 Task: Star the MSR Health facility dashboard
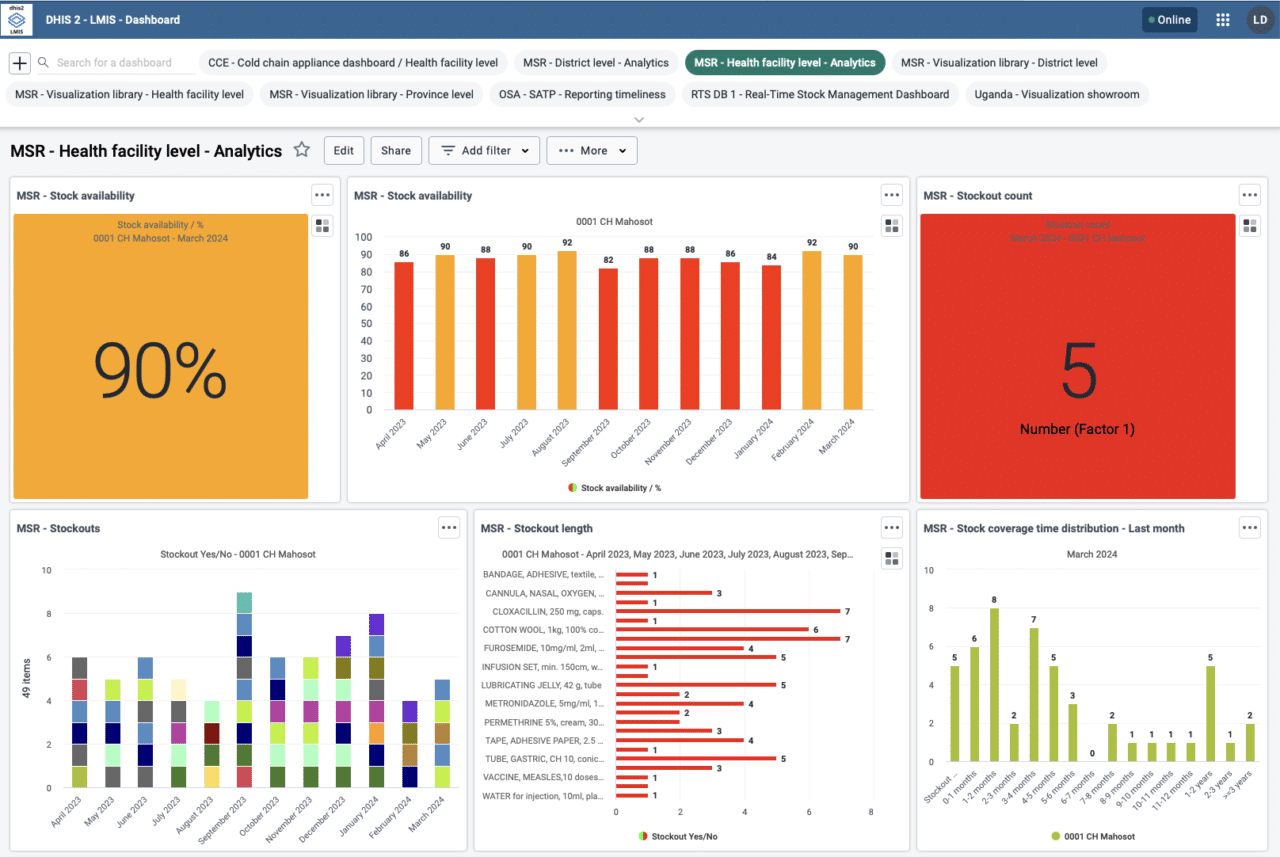(x=301, y=150)
